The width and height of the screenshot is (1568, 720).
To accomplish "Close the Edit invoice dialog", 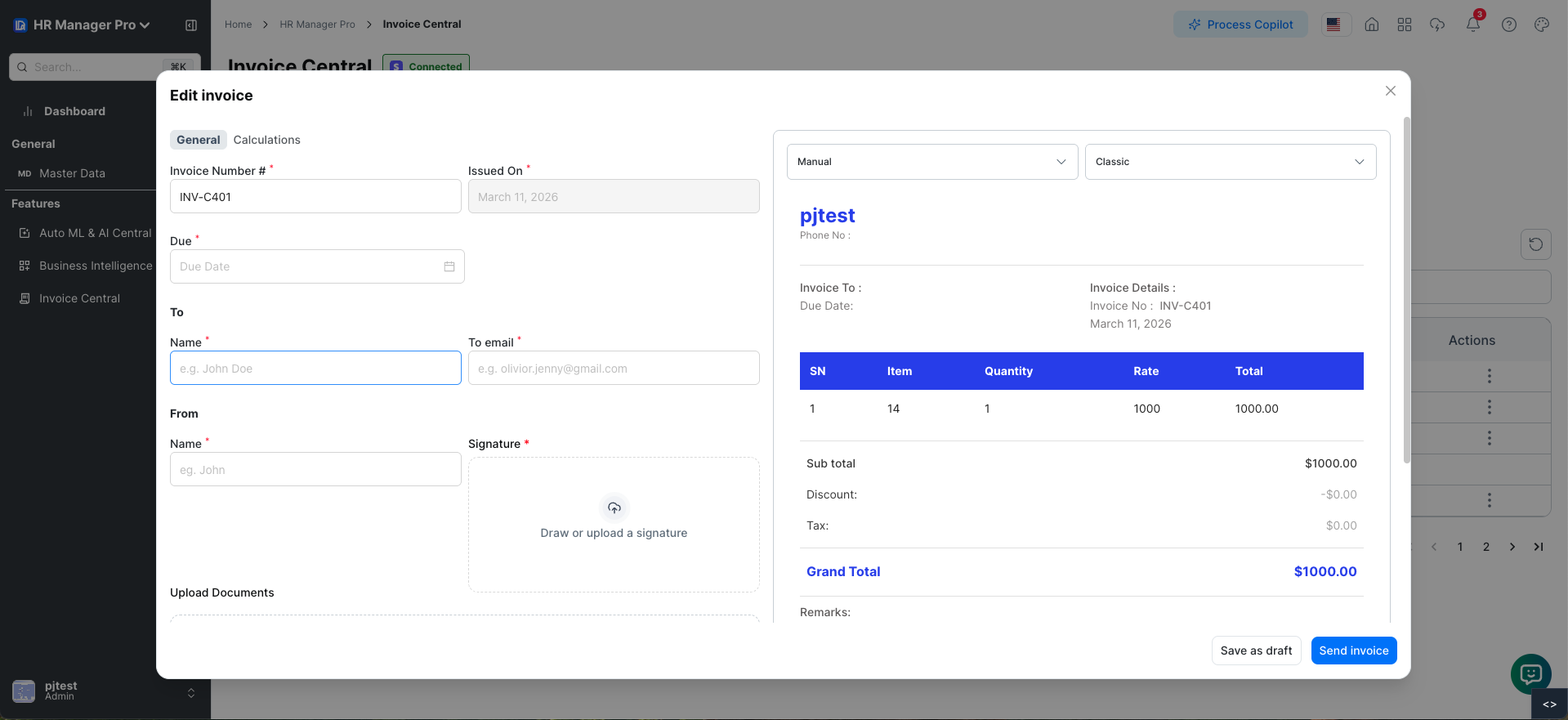I will tap(1390, 91).
